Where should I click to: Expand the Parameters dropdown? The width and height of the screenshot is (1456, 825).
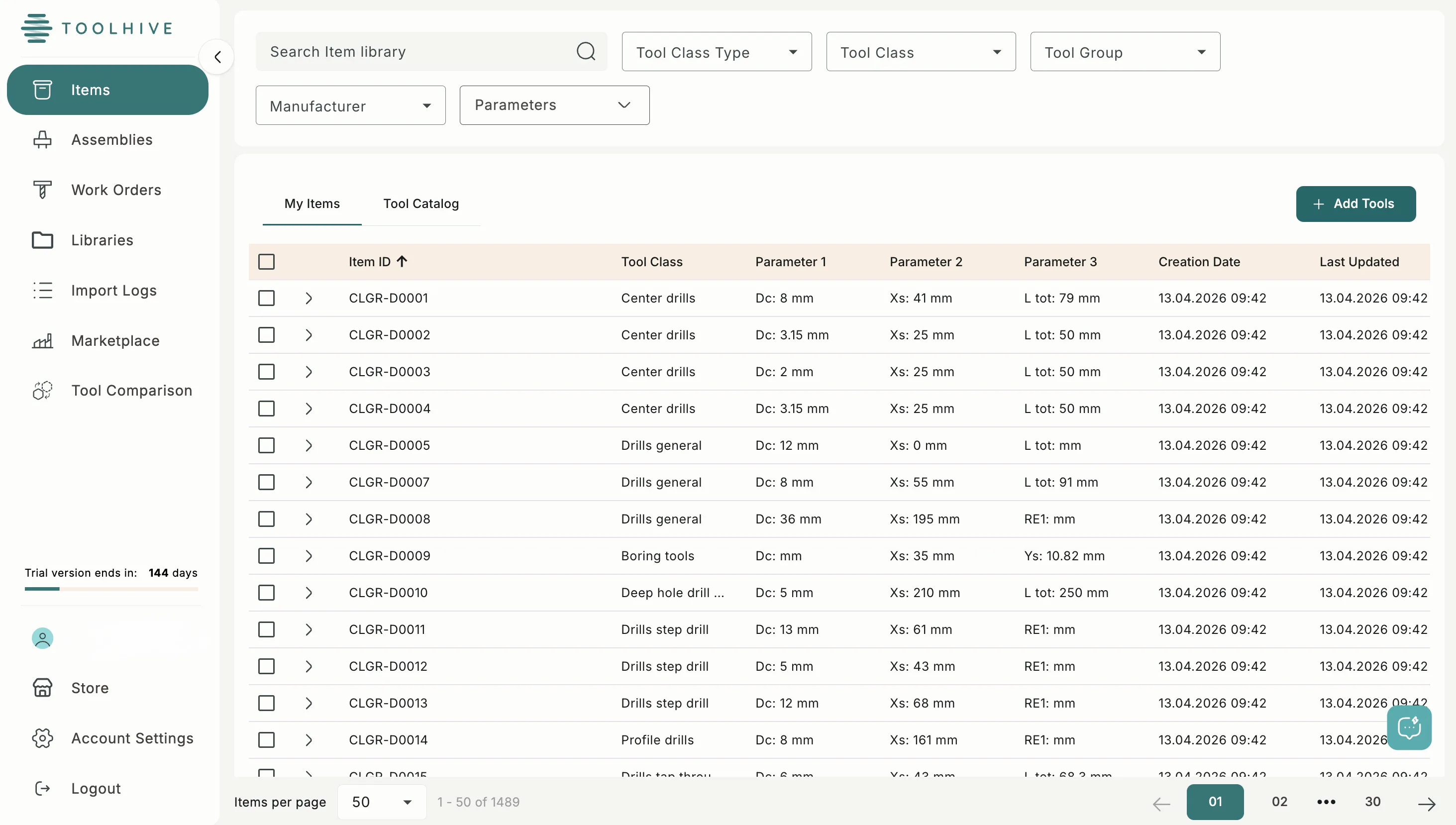pos(555,105)
